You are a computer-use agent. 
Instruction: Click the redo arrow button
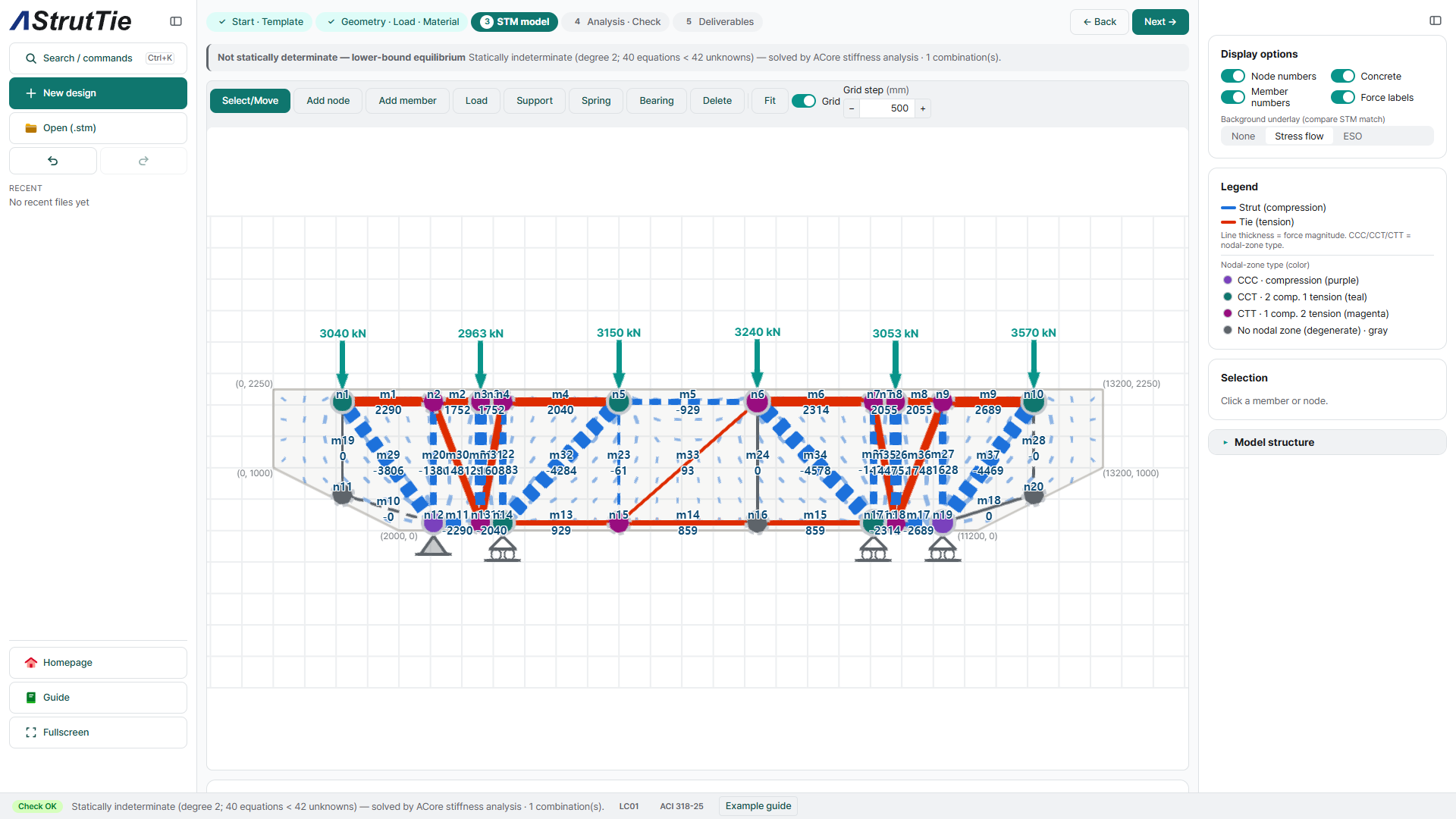tap(143, 161)
